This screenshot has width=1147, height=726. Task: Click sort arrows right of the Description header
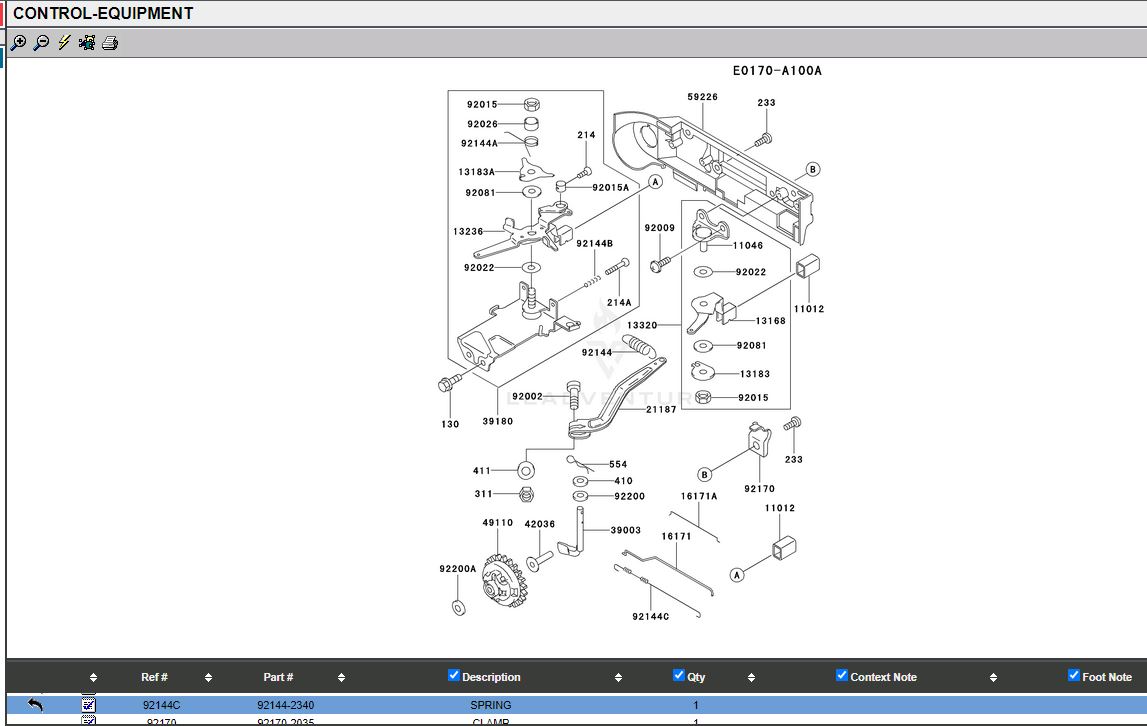[x=618, y=677]
